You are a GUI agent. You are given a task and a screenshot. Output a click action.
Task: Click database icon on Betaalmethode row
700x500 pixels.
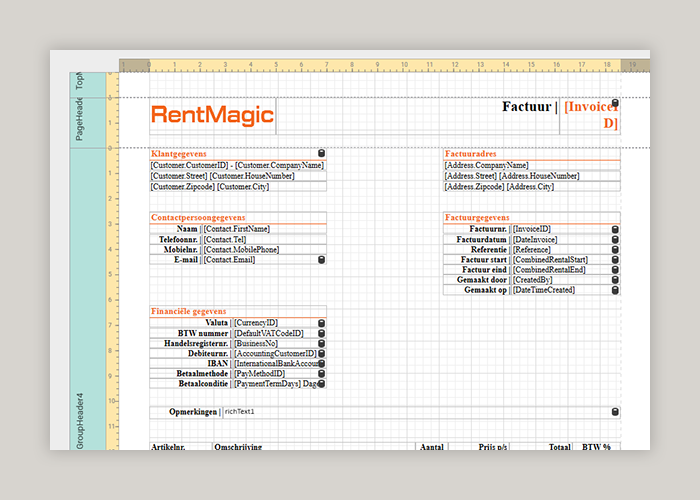[321, 374]
